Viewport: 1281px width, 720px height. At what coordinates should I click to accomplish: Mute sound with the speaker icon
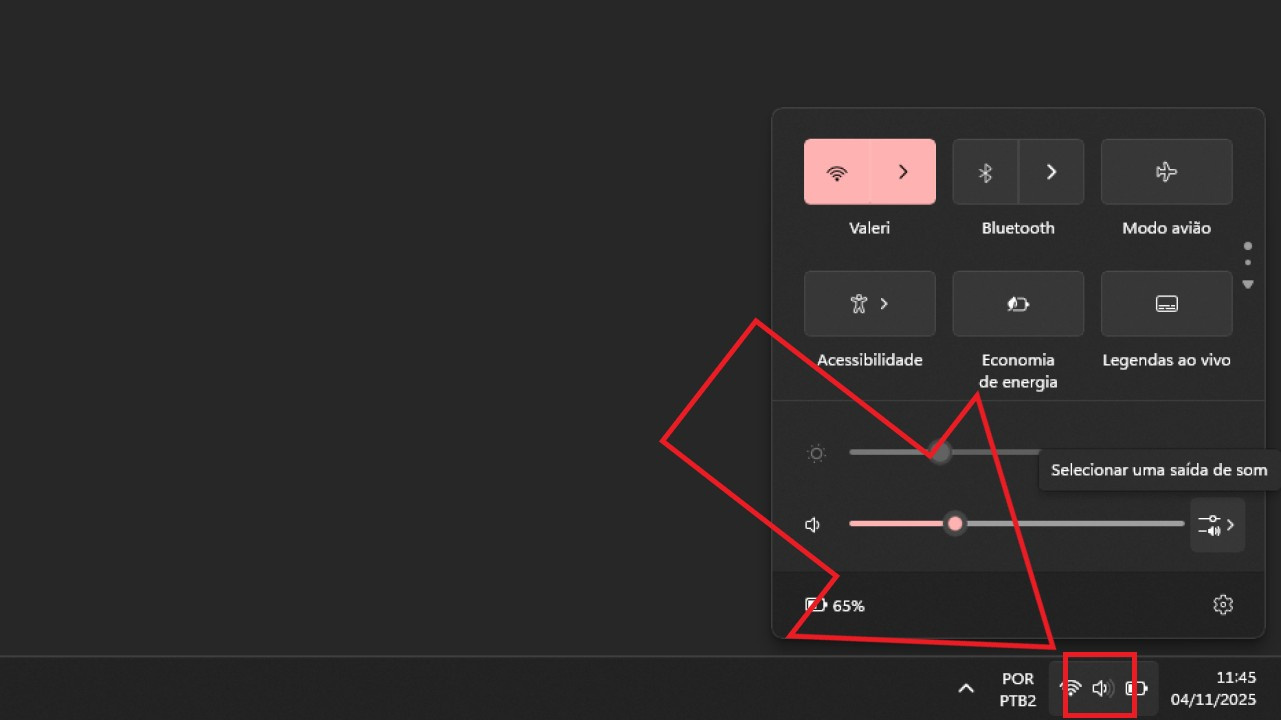point(813,524)
